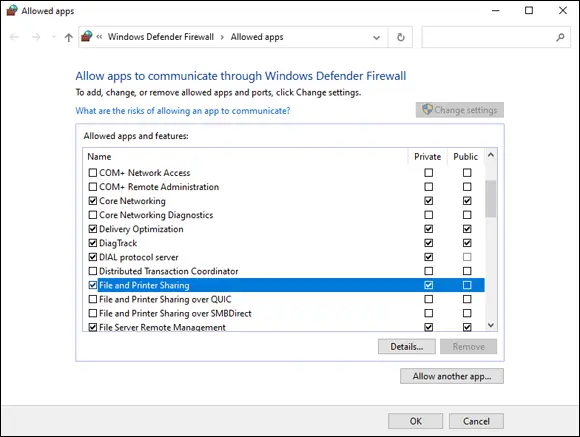Image resolution: width=580 pixels, height=437 pixels.
Task: Click the search magnifier icon
Action: click(560, 37)
